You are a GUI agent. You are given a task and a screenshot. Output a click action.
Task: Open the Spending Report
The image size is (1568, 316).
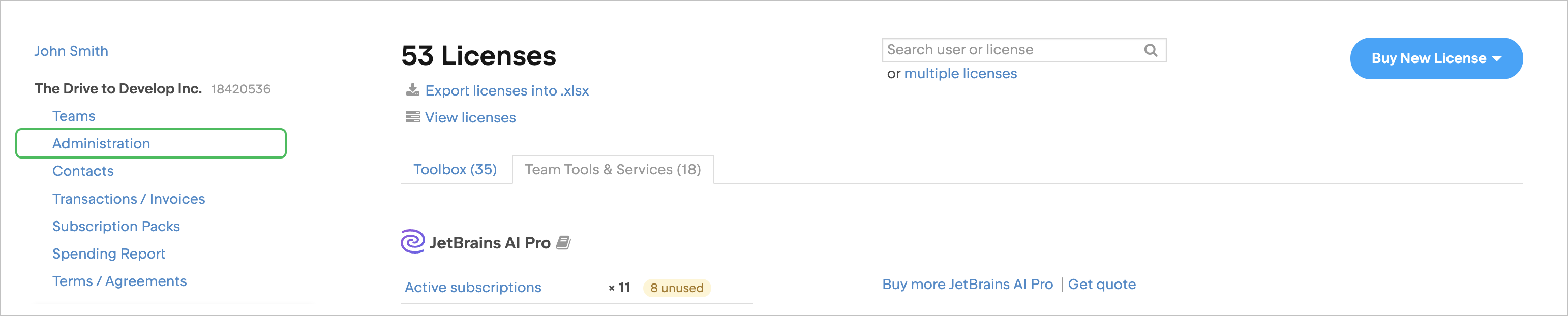click(108, 254)
